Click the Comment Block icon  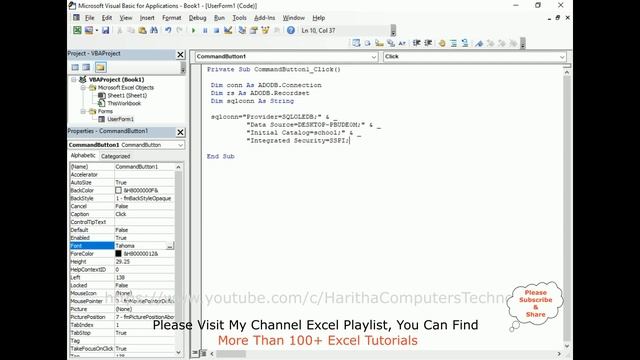(x=453, y=43)
